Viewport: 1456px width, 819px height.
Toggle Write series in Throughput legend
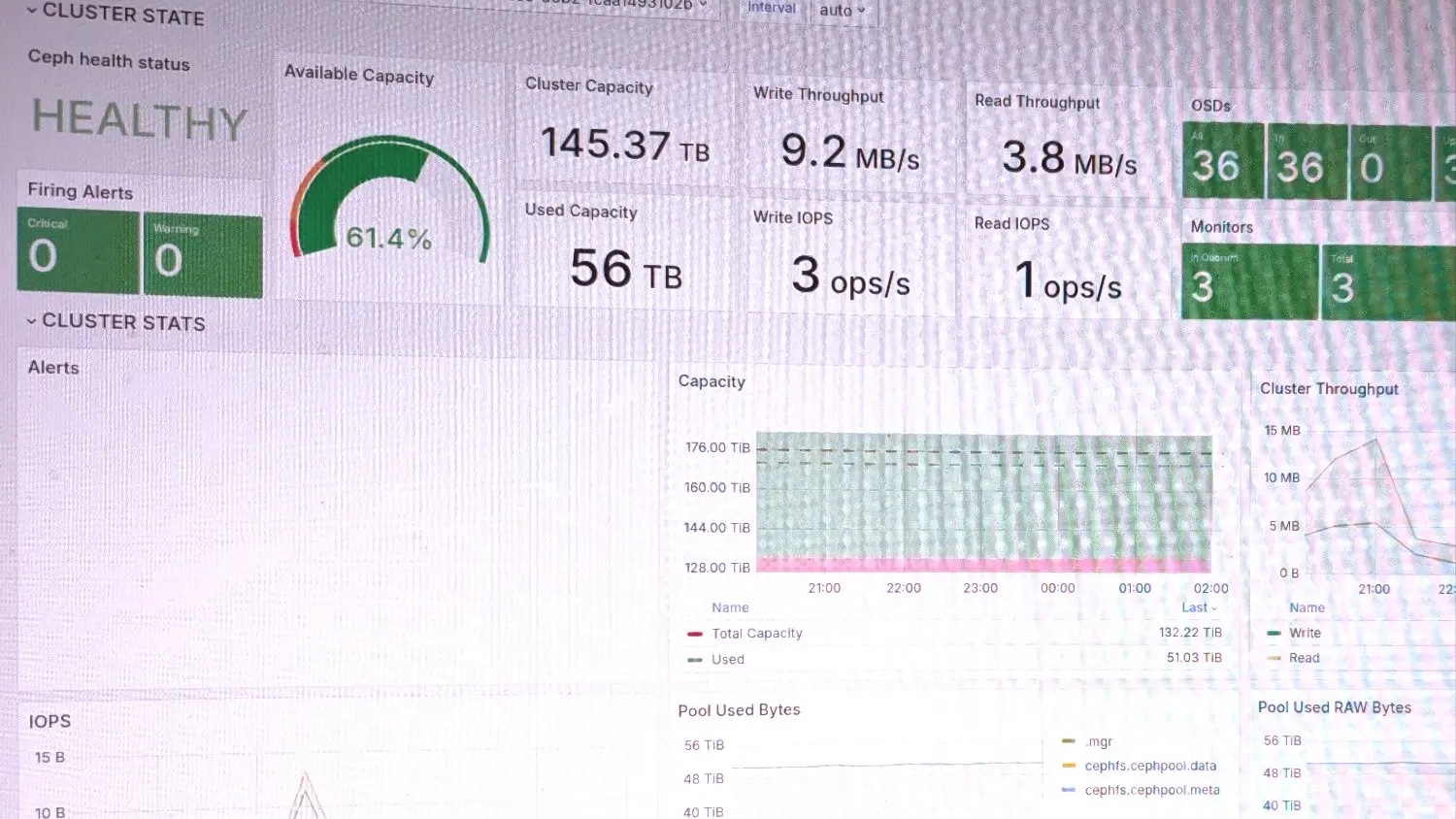point(1305,633)
